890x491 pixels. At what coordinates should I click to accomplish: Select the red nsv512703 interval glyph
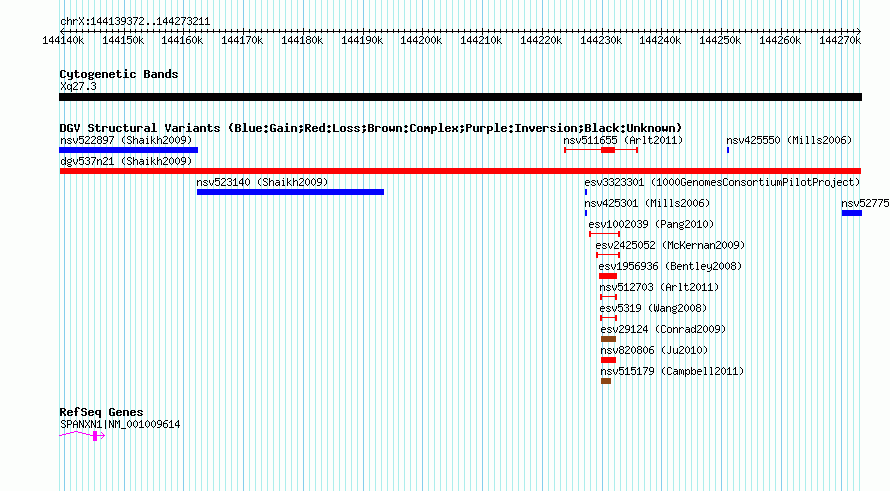pos(608,297)
